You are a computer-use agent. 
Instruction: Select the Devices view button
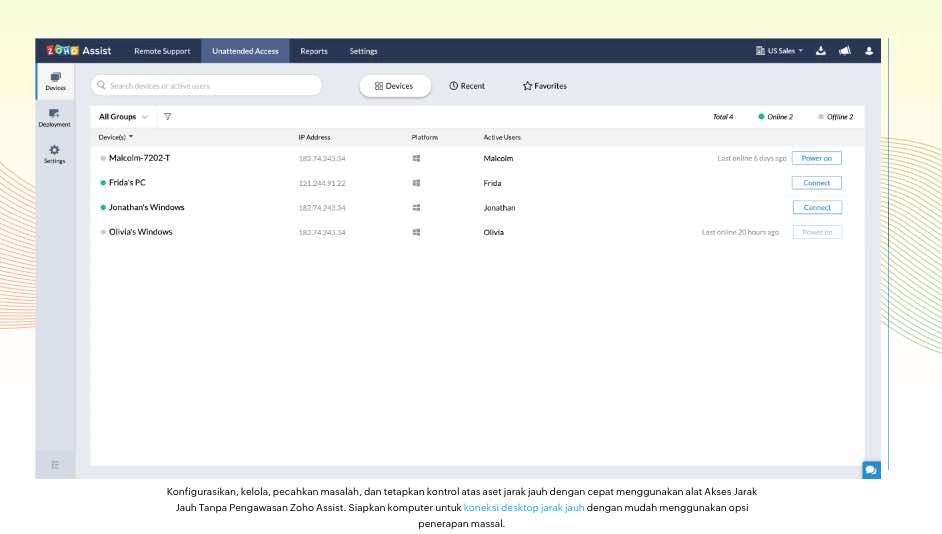[394, 86]
